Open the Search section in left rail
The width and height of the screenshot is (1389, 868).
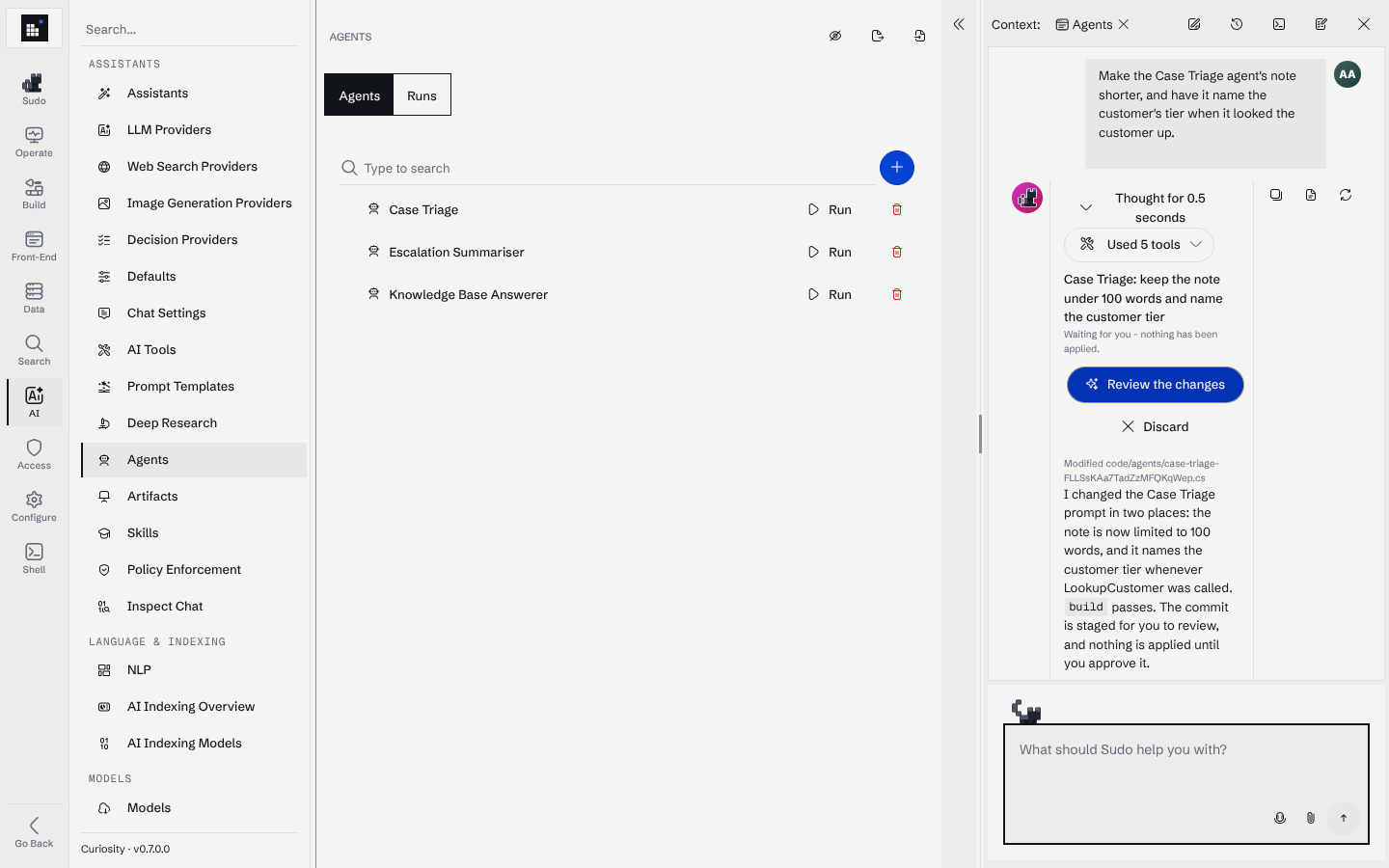(x=34, y=349)
